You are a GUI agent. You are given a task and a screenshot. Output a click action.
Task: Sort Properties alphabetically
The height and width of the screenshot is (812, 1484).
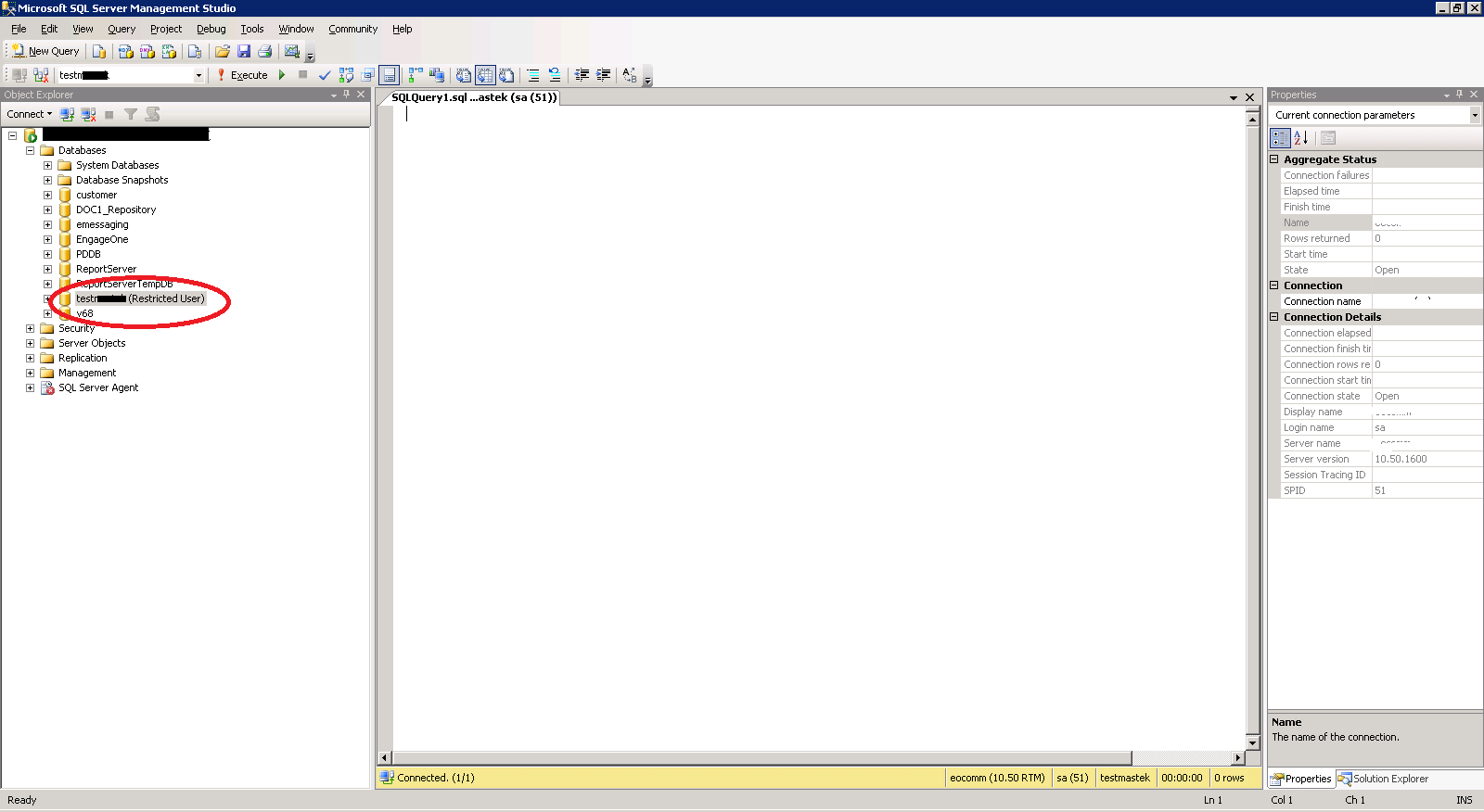click(1301, 138)
